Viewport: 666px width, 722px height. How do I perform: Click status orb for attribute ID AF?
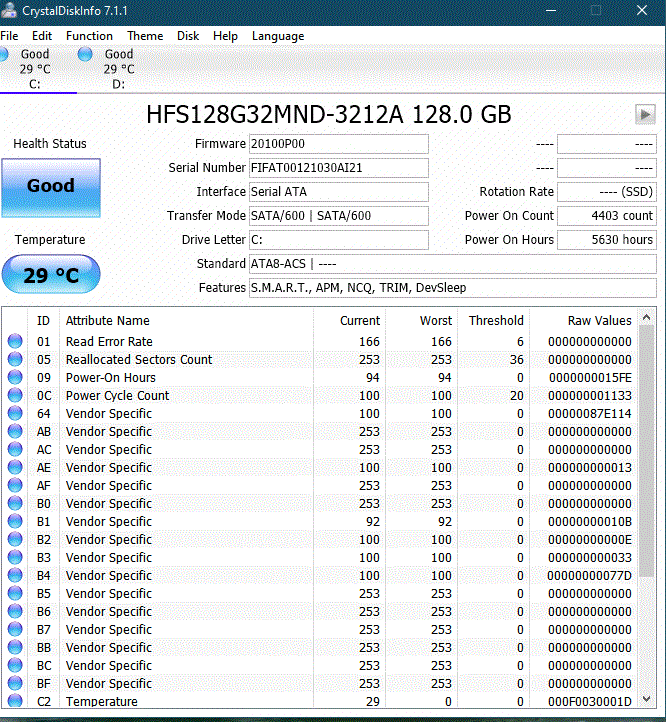[15, 484]
